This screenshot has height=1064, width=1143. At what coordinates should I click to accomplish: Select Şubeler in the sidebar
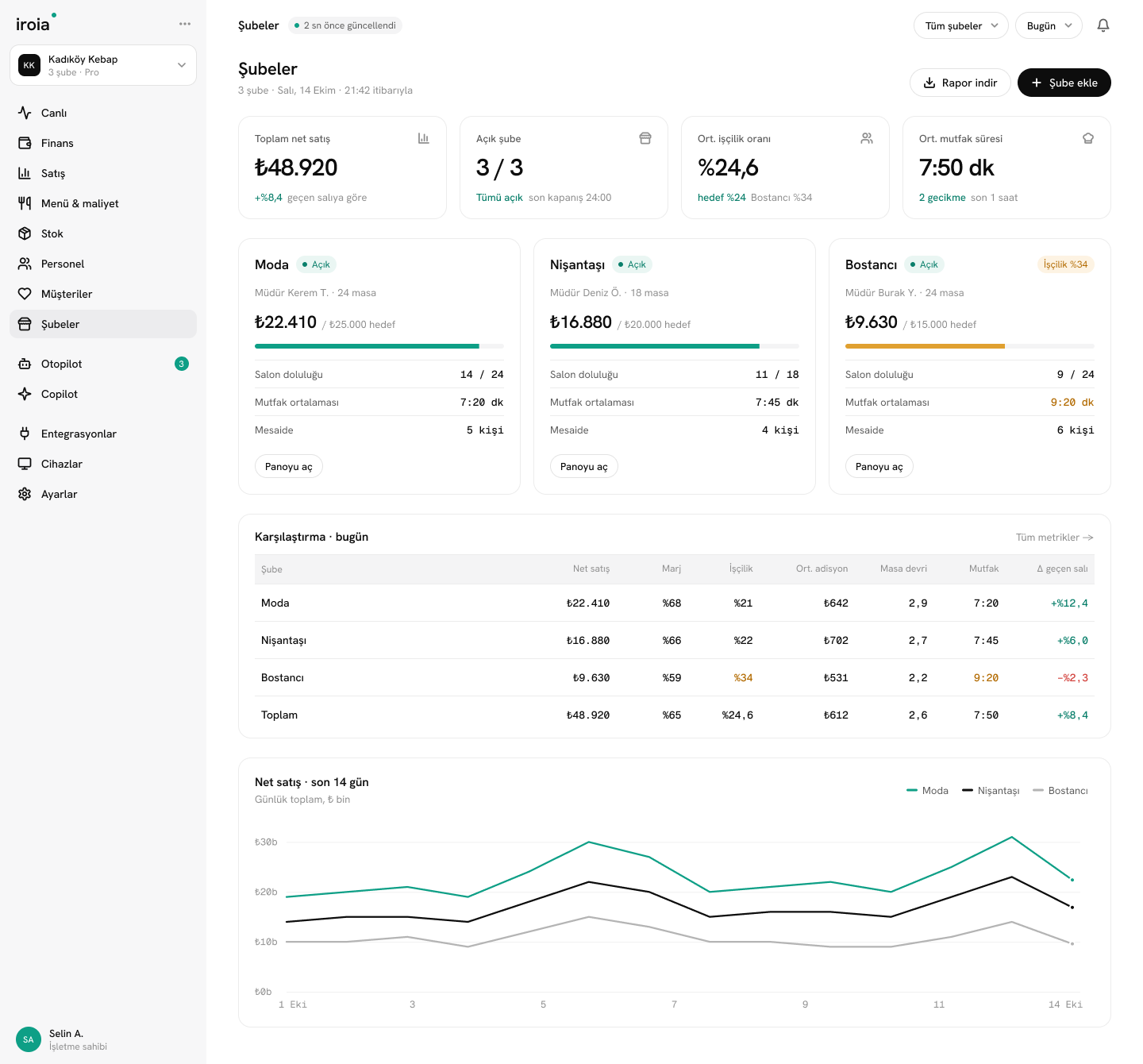(x=103, y=324)
